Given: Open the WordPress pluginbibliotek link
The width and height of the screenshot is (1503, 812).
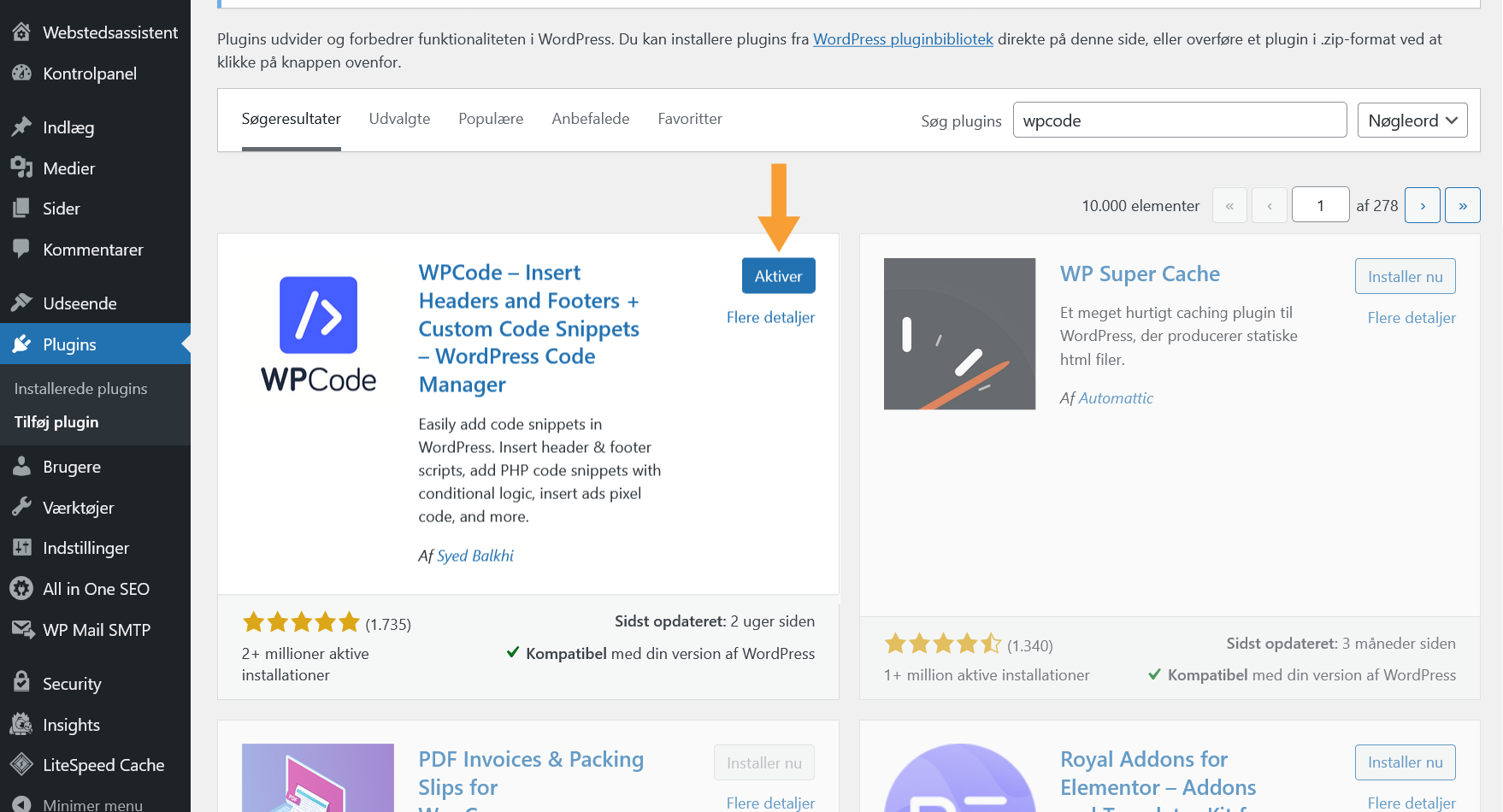Looking at the screenshot, I should pyautogui.click(x=903, y=39).
